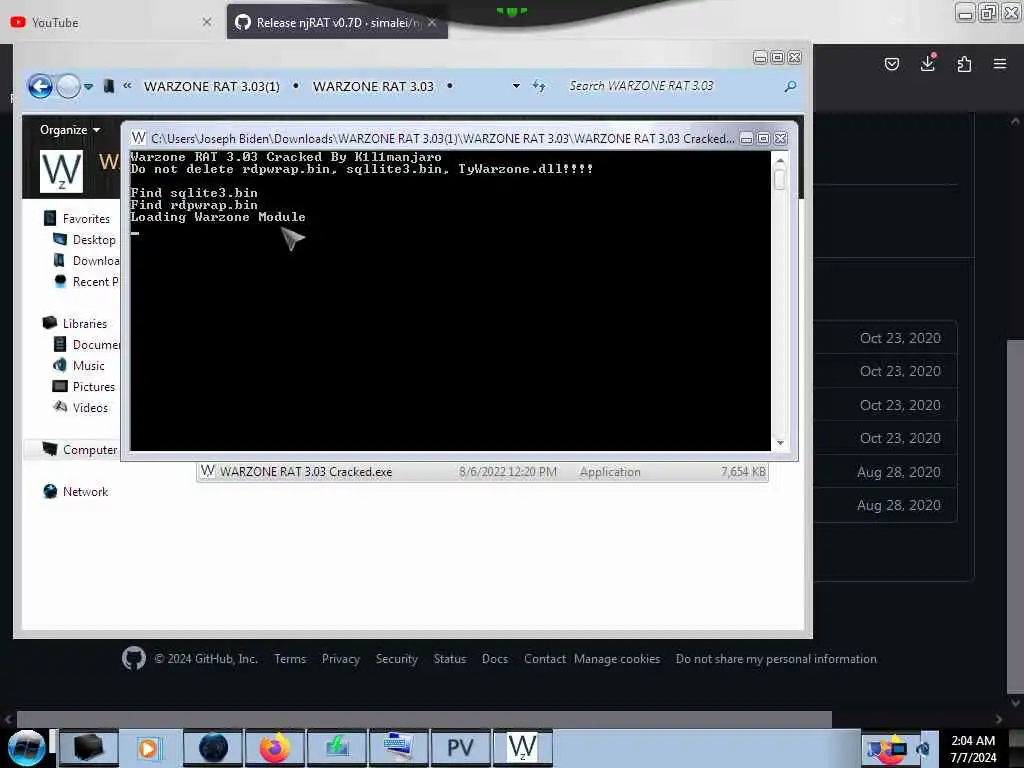Click the WARZONE RAT 3.03(1) breadcrumb
The image size is (1024, 768).
pyautogui.click(x=212, y=86)
